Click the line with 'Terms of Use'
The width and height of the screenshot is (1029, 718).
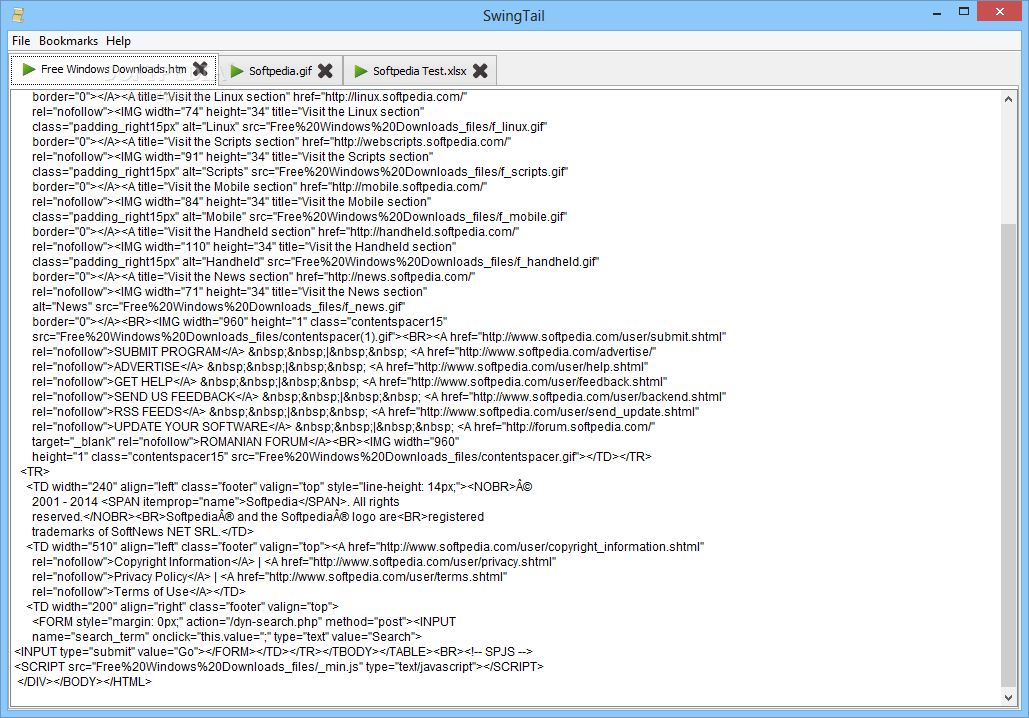coord(138,592)
